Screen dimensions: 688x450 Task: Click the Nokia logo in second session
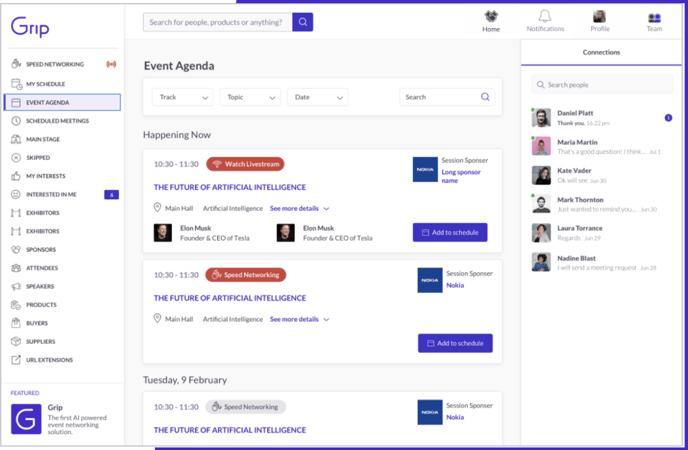[430, 280]
